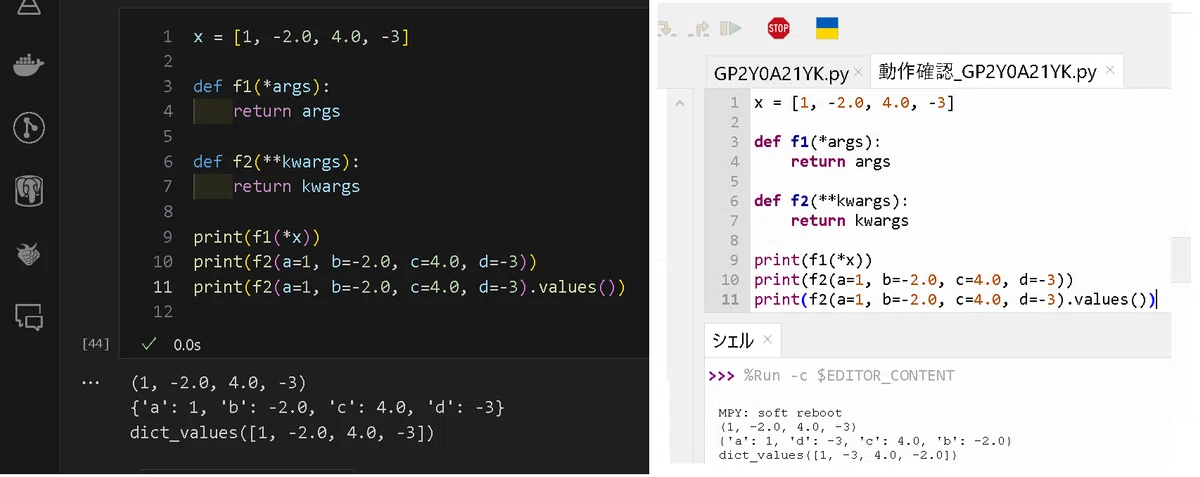Click 'return args' in VS Code cell
The width and height of the screenshot is (1200, 477).
pyautogui.click(x=286, y=111)
